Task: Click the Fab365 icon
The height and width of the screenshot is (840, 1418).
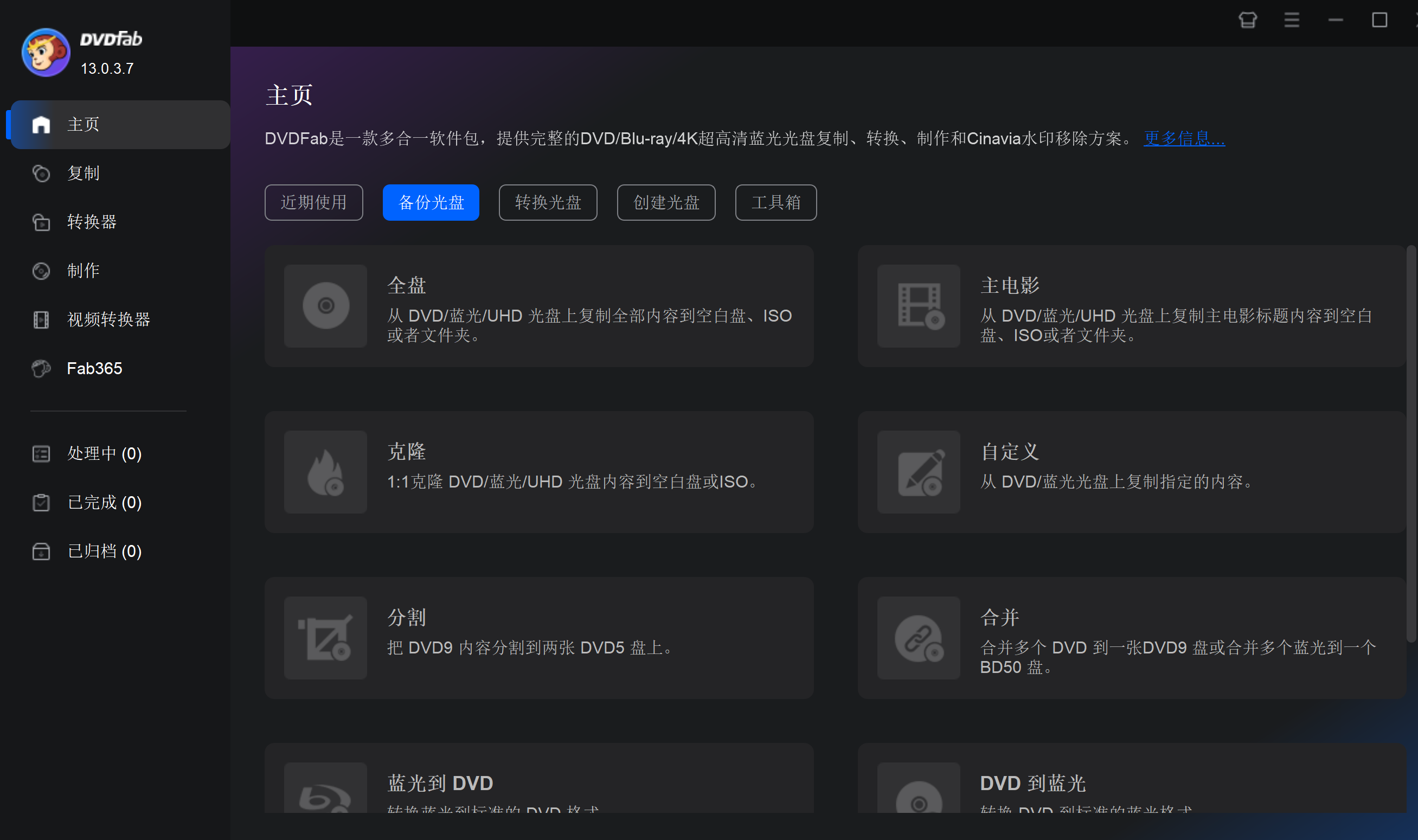Action: [x=41, y=369]
